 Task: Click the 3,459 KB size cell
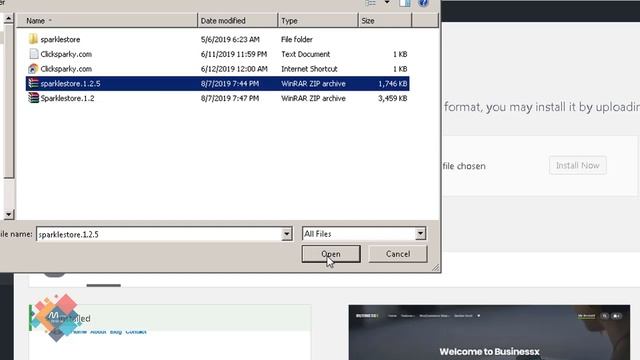pyautogui.click(x=393, y=98)
